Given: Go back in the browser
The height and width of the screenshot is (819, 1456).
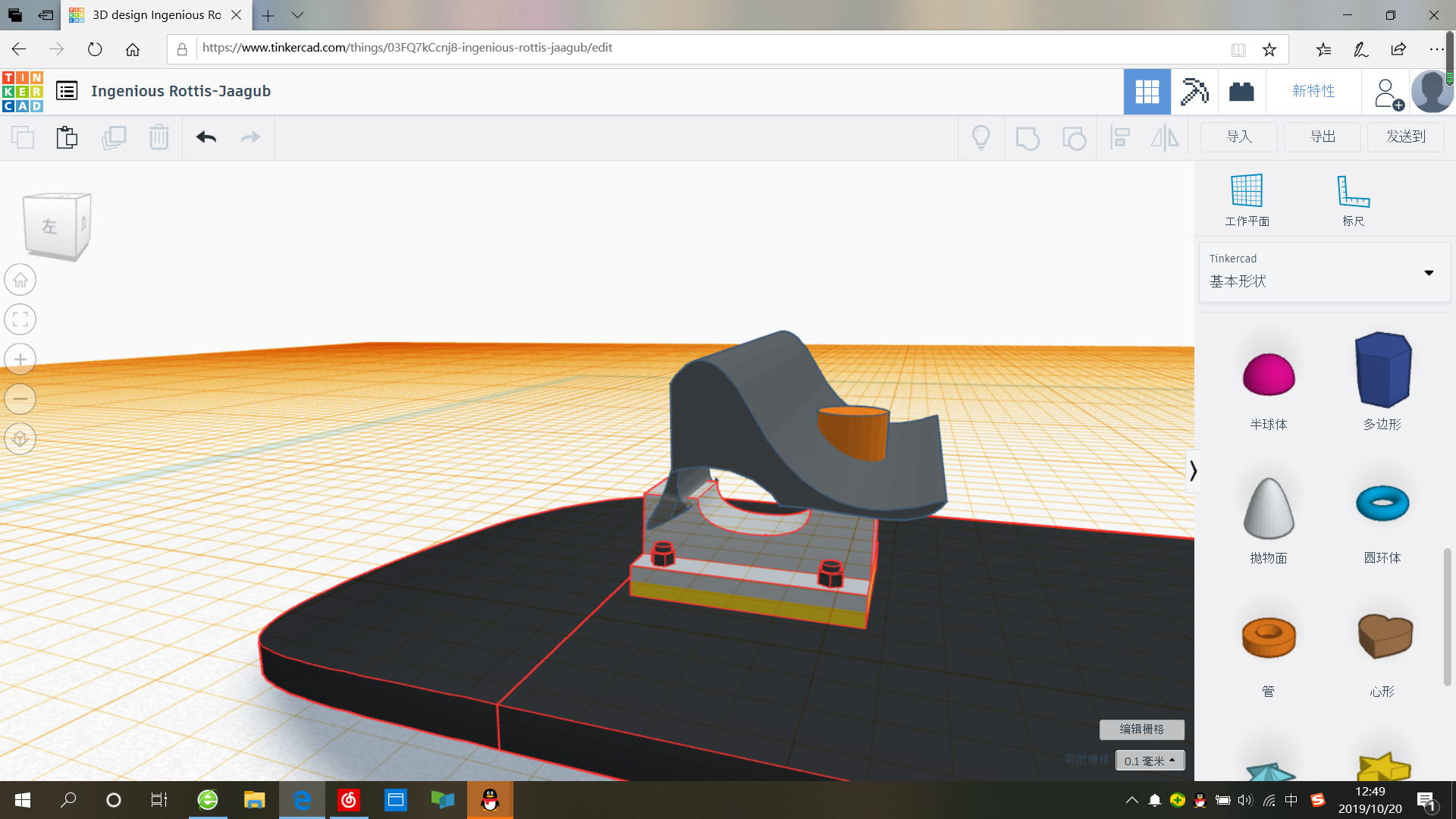Looking at the screenshot, I should pyautogui.click(x=19, y=49).
